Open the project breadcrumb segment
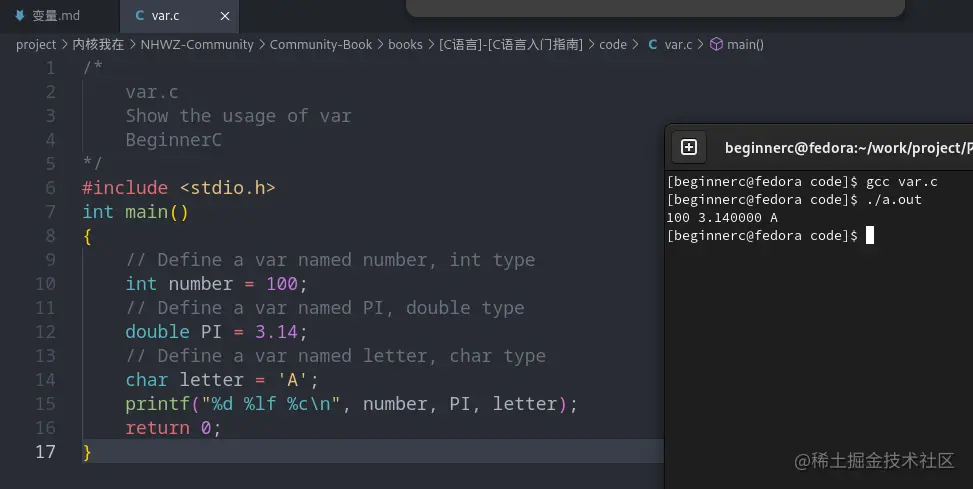 click(x=36, y=45)
